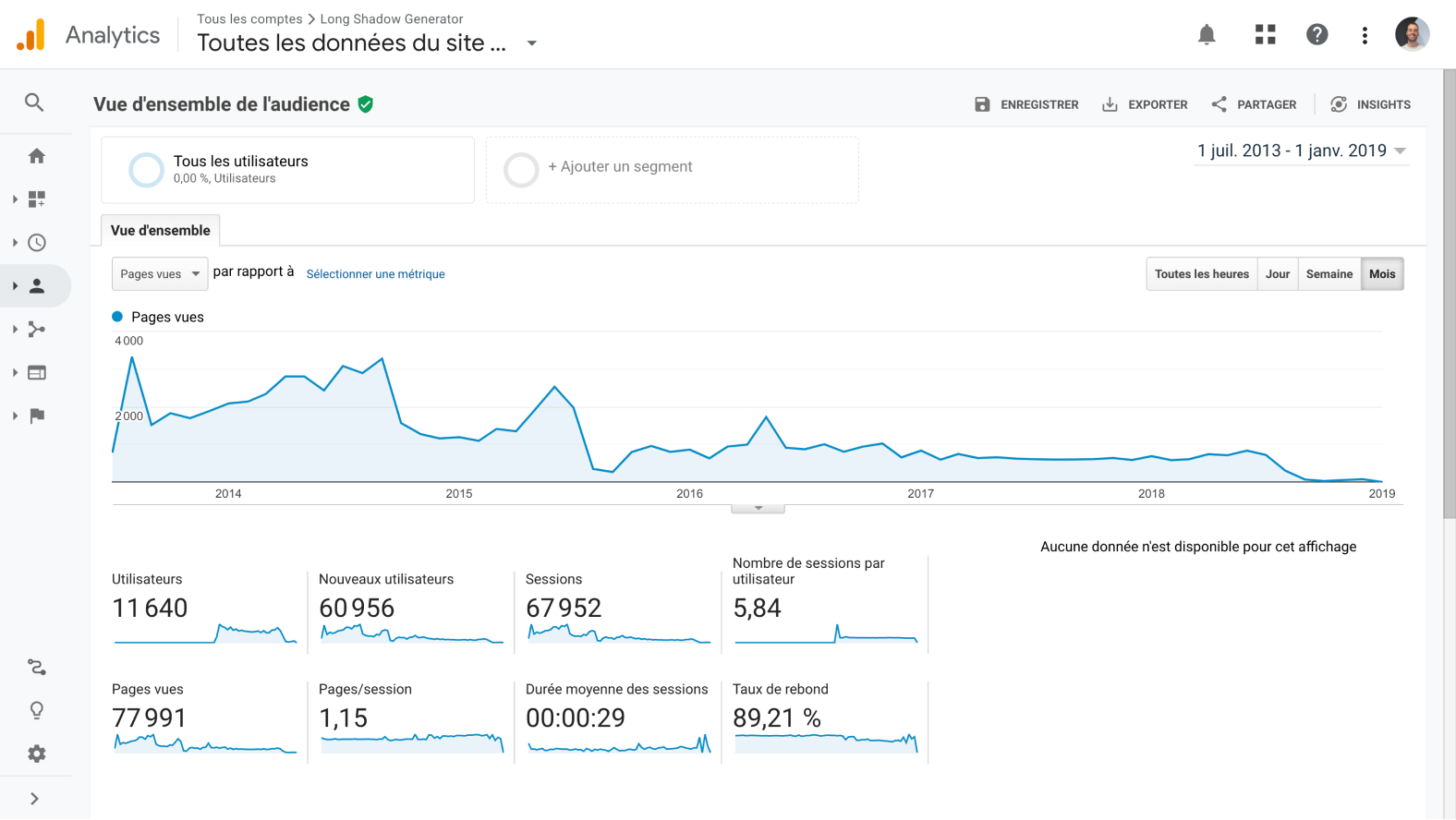
Task: Switch chart granularity to Jour
Action: tap(1278, 274)
